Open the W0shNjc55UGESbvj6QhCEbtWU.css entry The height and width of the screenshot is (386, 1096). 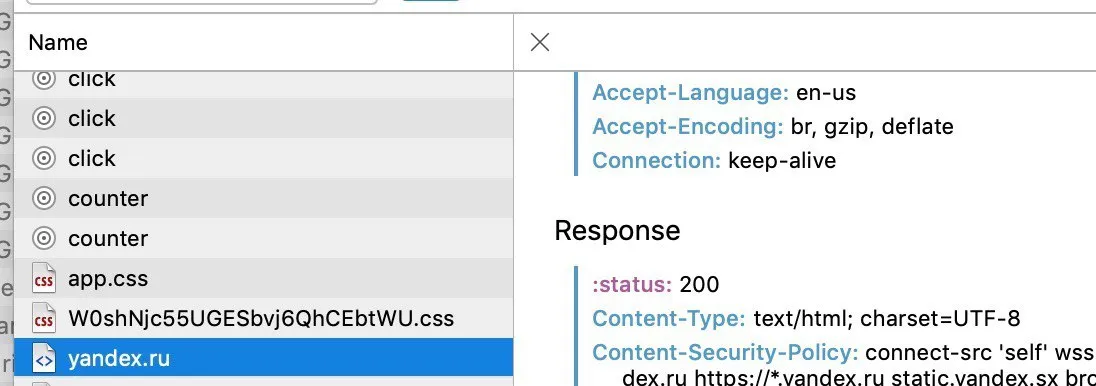(x=264, y=319)
